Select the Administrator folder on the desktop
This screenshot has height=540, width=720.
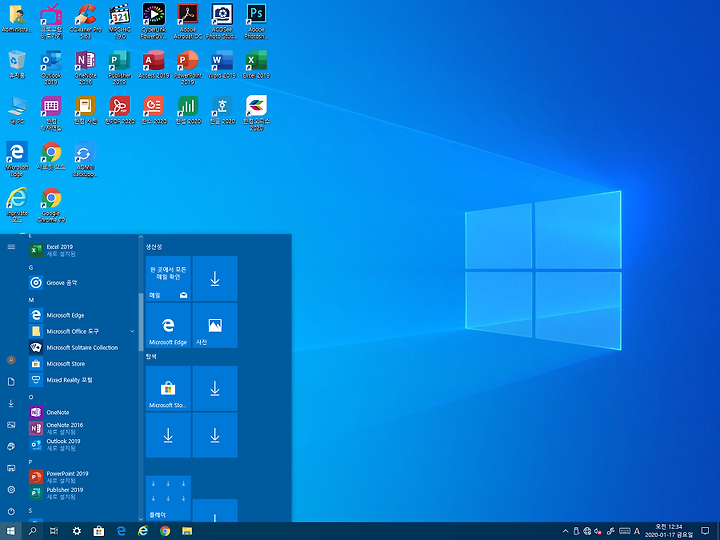(x=17, y=18)
